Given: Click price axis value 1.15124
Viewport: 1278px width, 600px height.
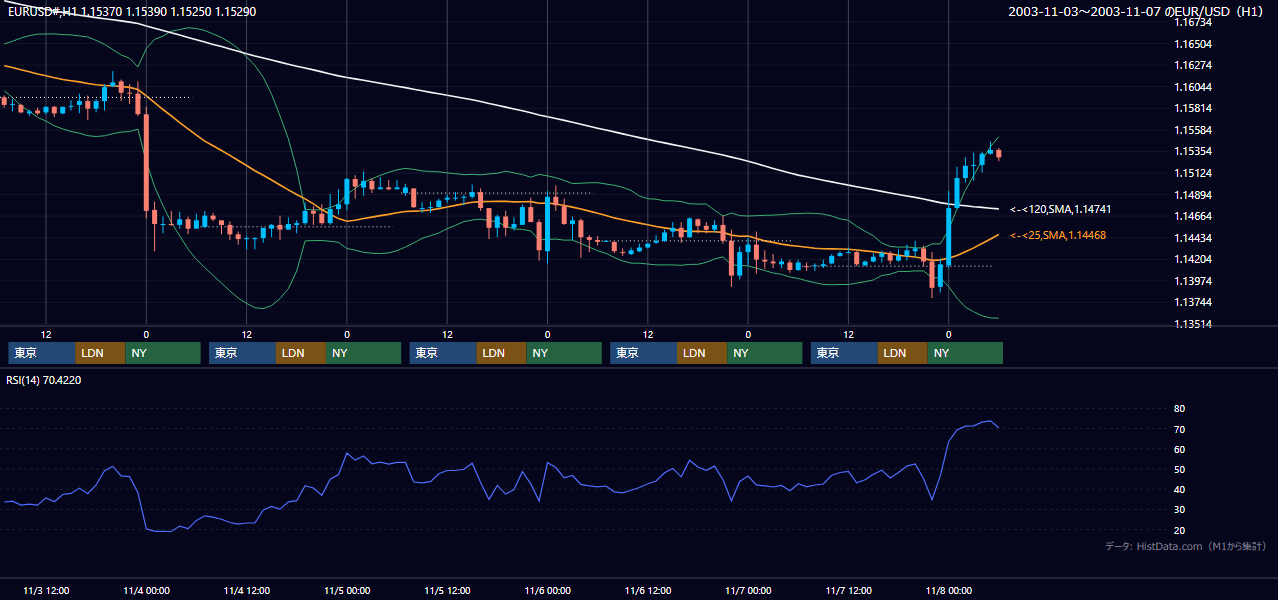Looking at the screenshot, I should click(1193, 174).
